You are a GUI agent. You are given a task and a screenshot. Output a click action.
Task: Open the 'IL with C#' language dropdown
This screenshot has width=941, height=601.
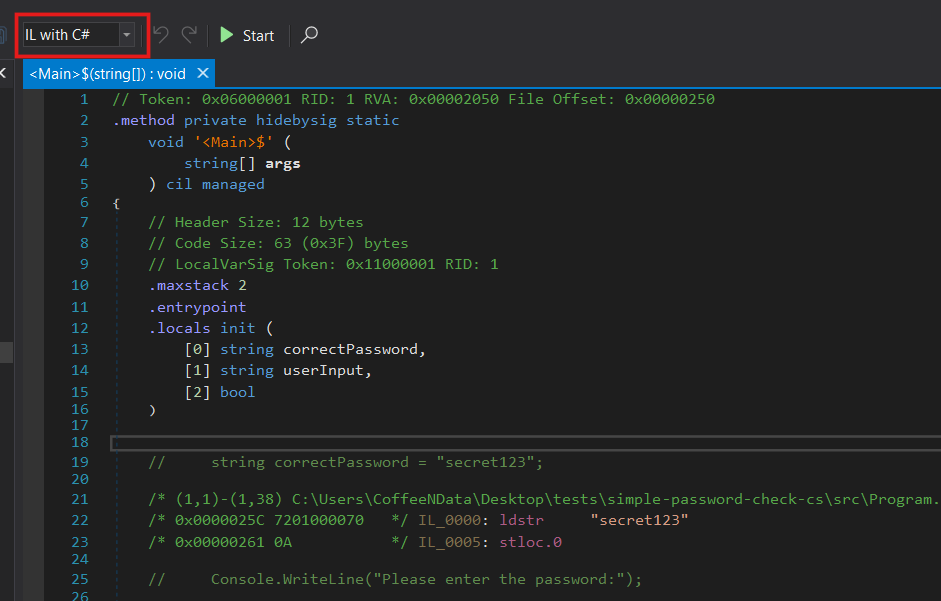pos(79,35)
